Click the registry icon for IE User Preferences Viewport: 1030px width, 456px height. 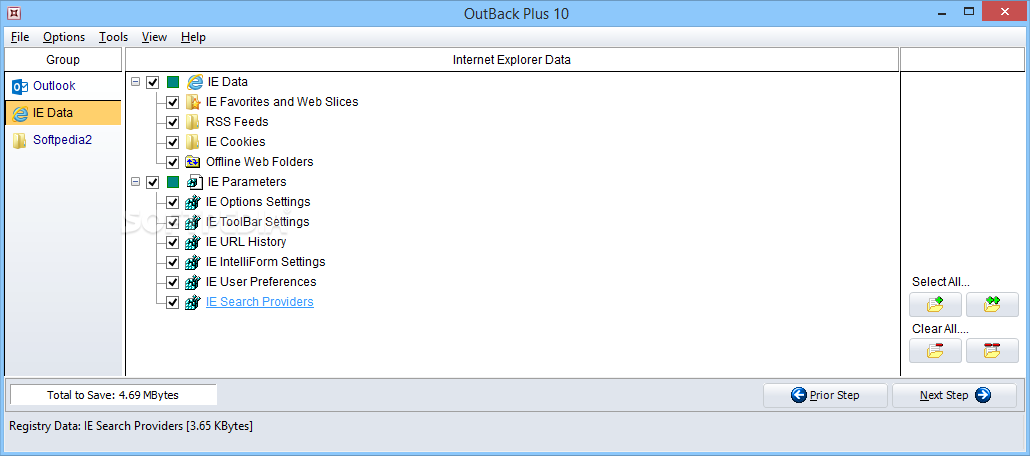coord(192,282)
